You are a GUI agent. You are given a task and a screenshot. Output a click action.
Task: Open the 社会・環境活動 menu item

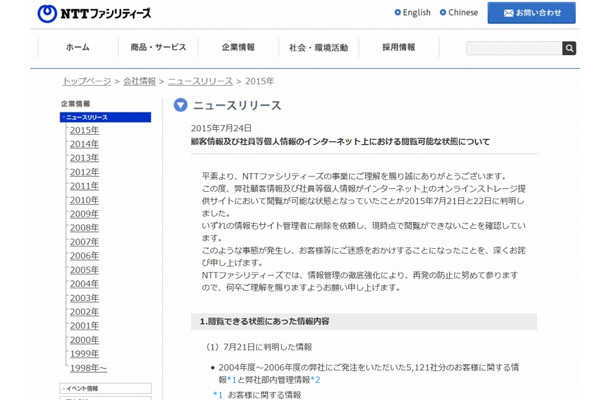pyautogui.click(x=319, y=47)
